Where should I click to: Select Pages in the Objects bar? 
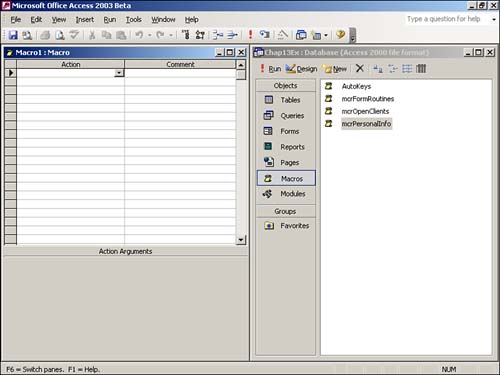pos(286,162)
